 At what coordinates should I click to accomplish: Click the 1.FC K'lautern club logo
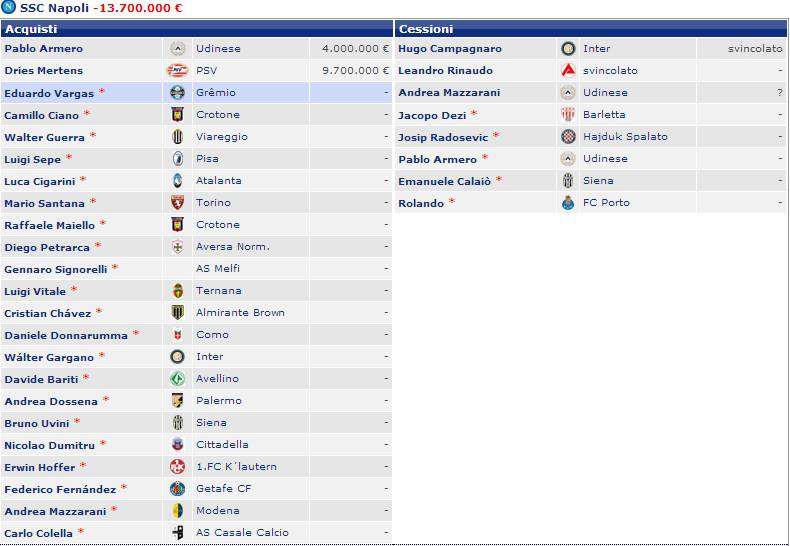(177, 467)
